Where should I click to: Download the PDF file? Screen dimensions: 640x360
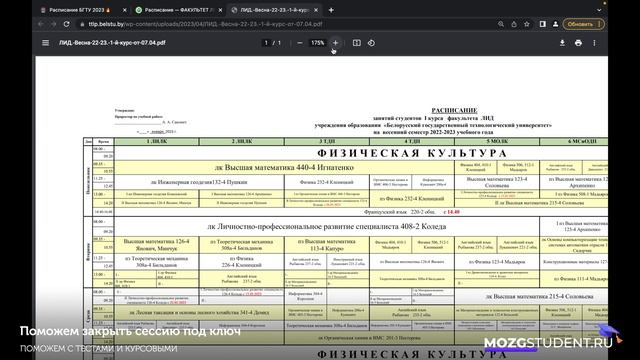click(x=562, y=43)
